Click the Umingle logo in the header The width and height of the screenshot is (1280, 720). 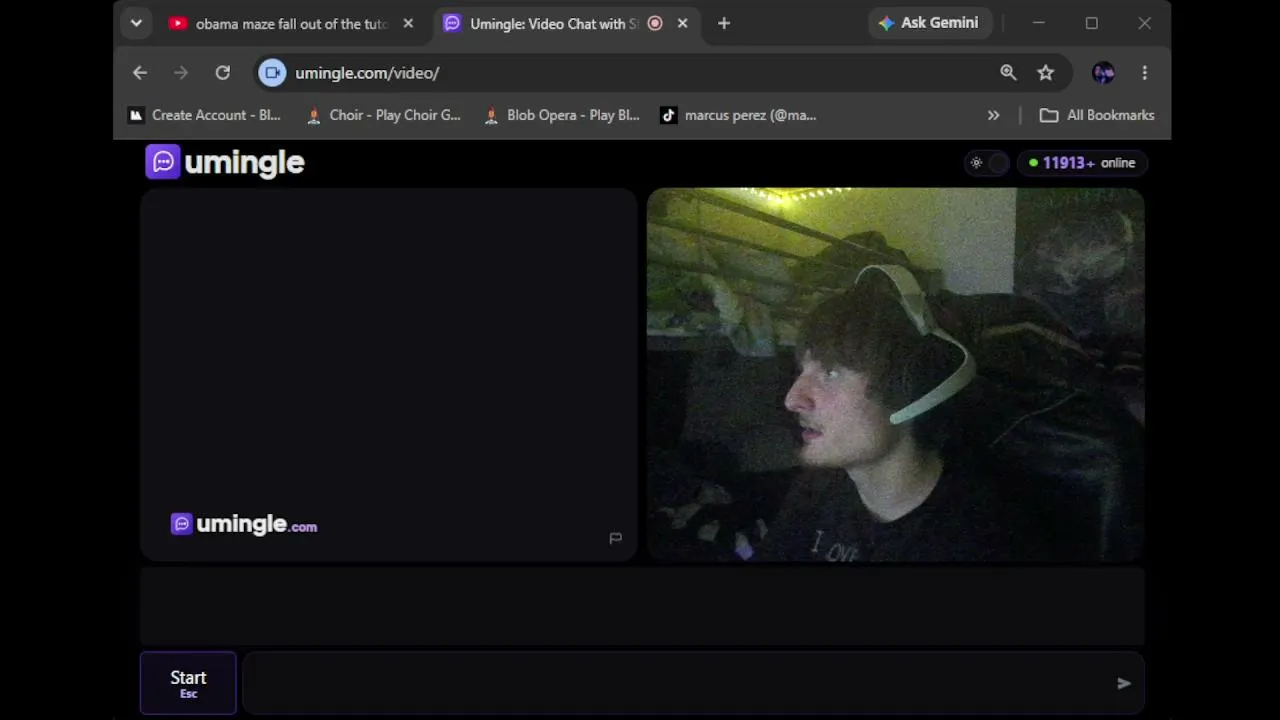pyautogui.click(x=225, y=162)
